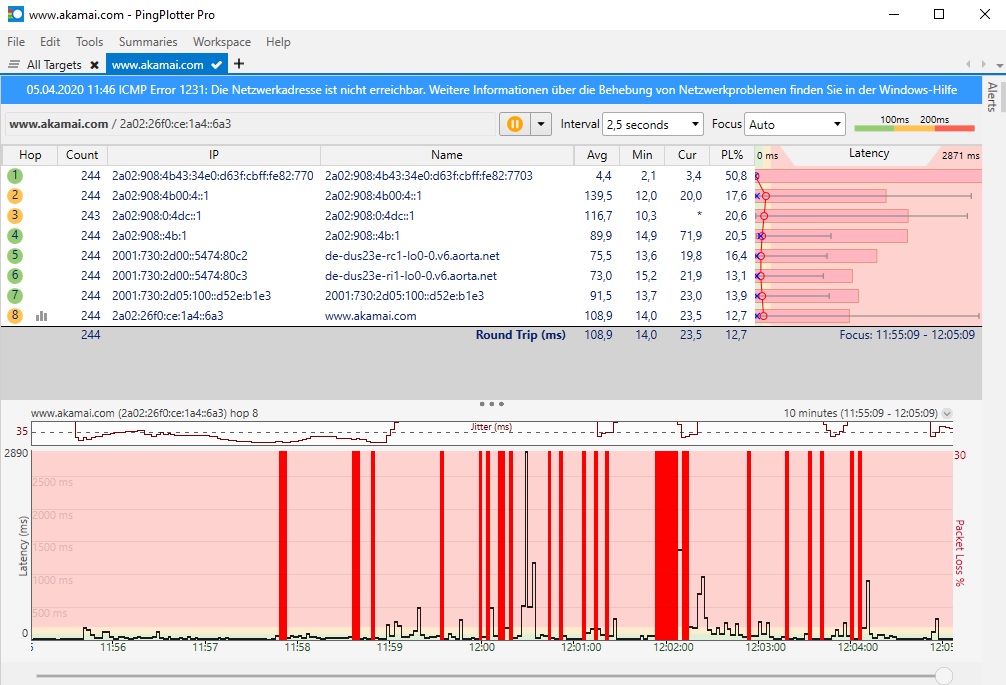The width and height of the screenshot is (1006, 685).
Task: Click the blue ICMP Error 1231 notification banner
Action: coord(491,90)
